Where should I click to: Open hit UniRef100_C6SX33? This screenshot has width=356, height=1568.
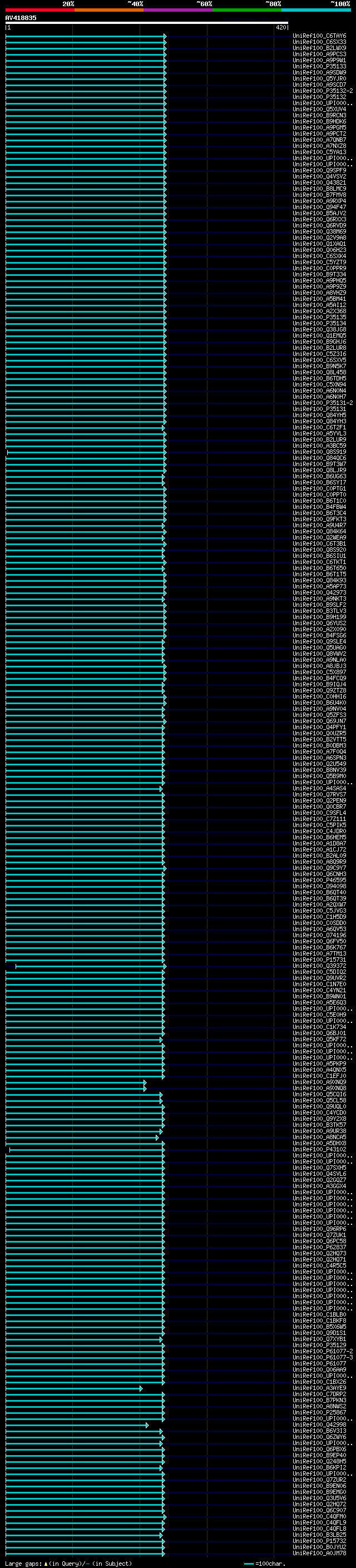click(x=319, y=42)
